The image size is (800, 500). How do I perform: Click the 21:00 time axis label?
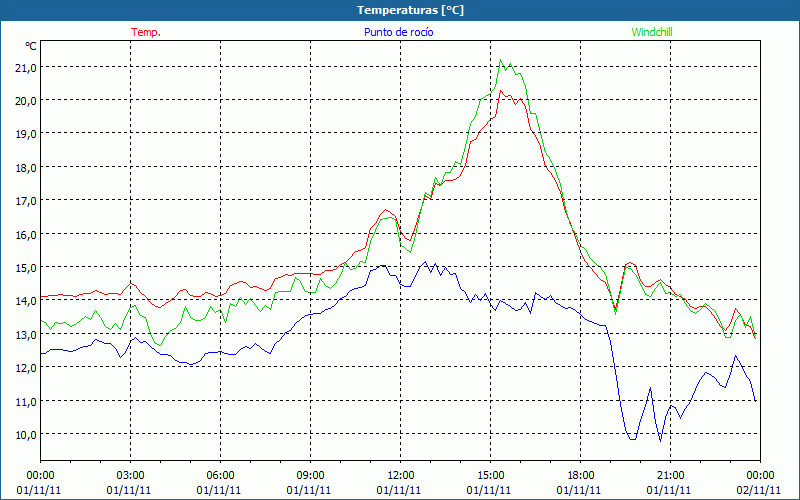click(x=670, y=476)
